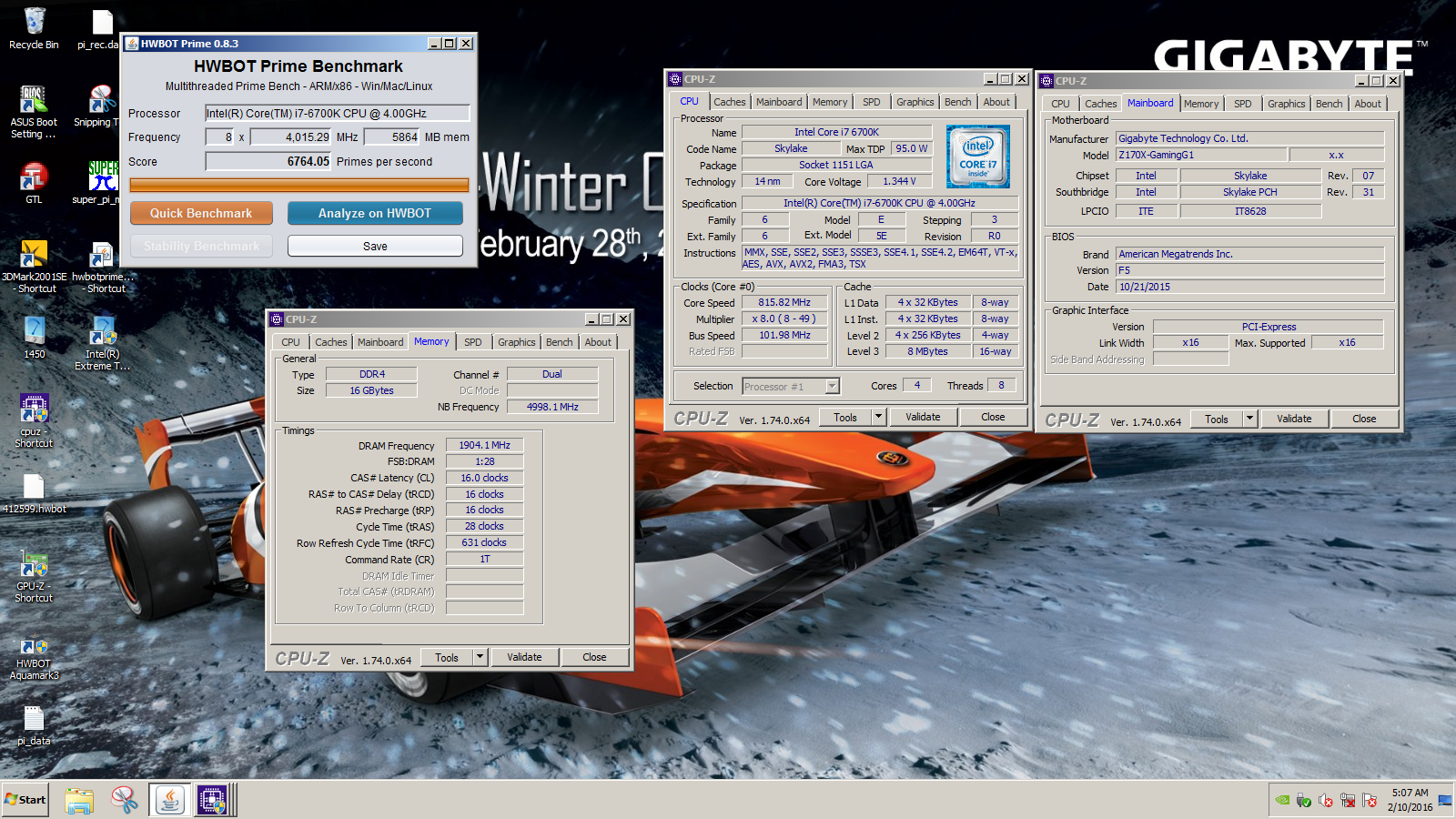
Task: Click Stability Benchmark button
Action: pos(201,246)
